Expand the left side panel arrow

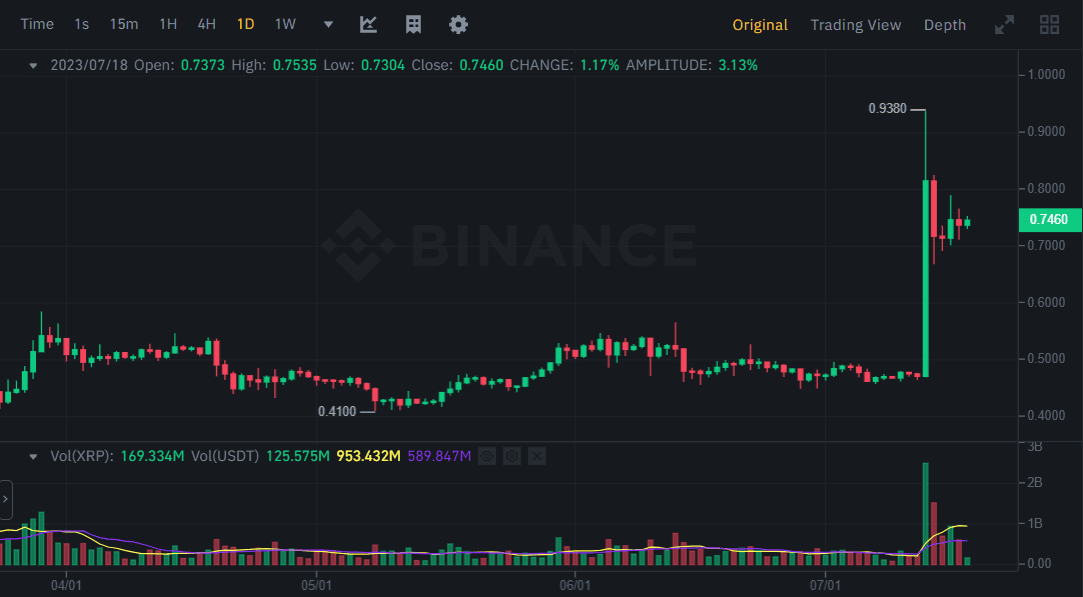click(5, 498)
